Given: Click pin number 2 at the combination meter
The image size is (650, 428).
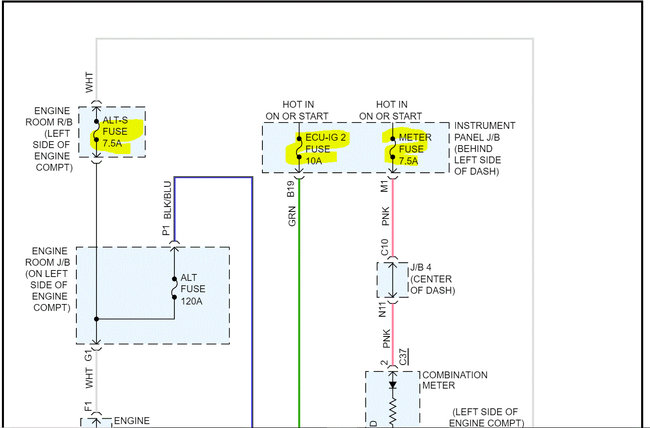Looking at the screenshot, I should click(x=384, y=362).
